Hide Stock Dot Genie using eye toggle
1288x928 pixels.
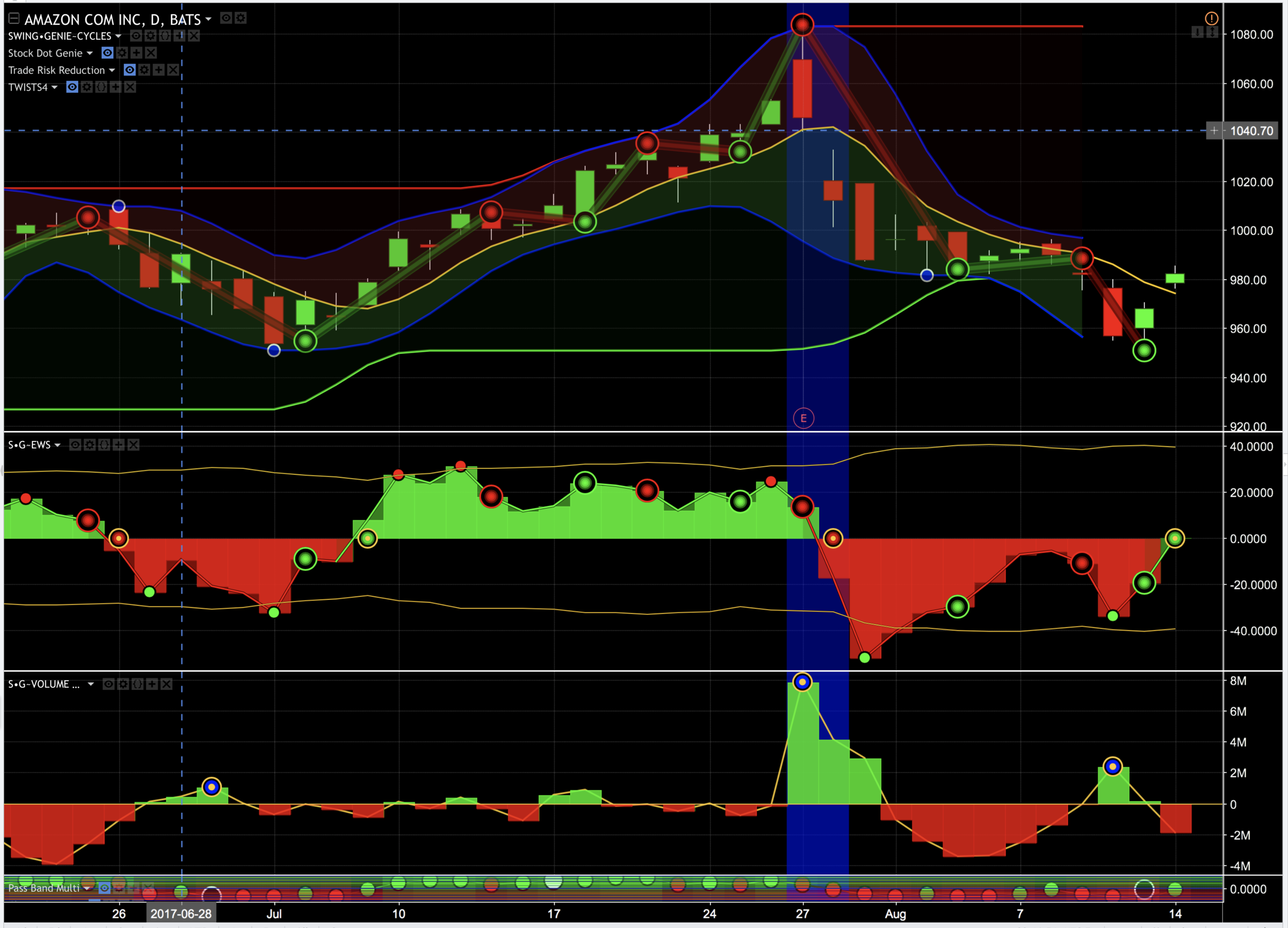pos(107,53)
